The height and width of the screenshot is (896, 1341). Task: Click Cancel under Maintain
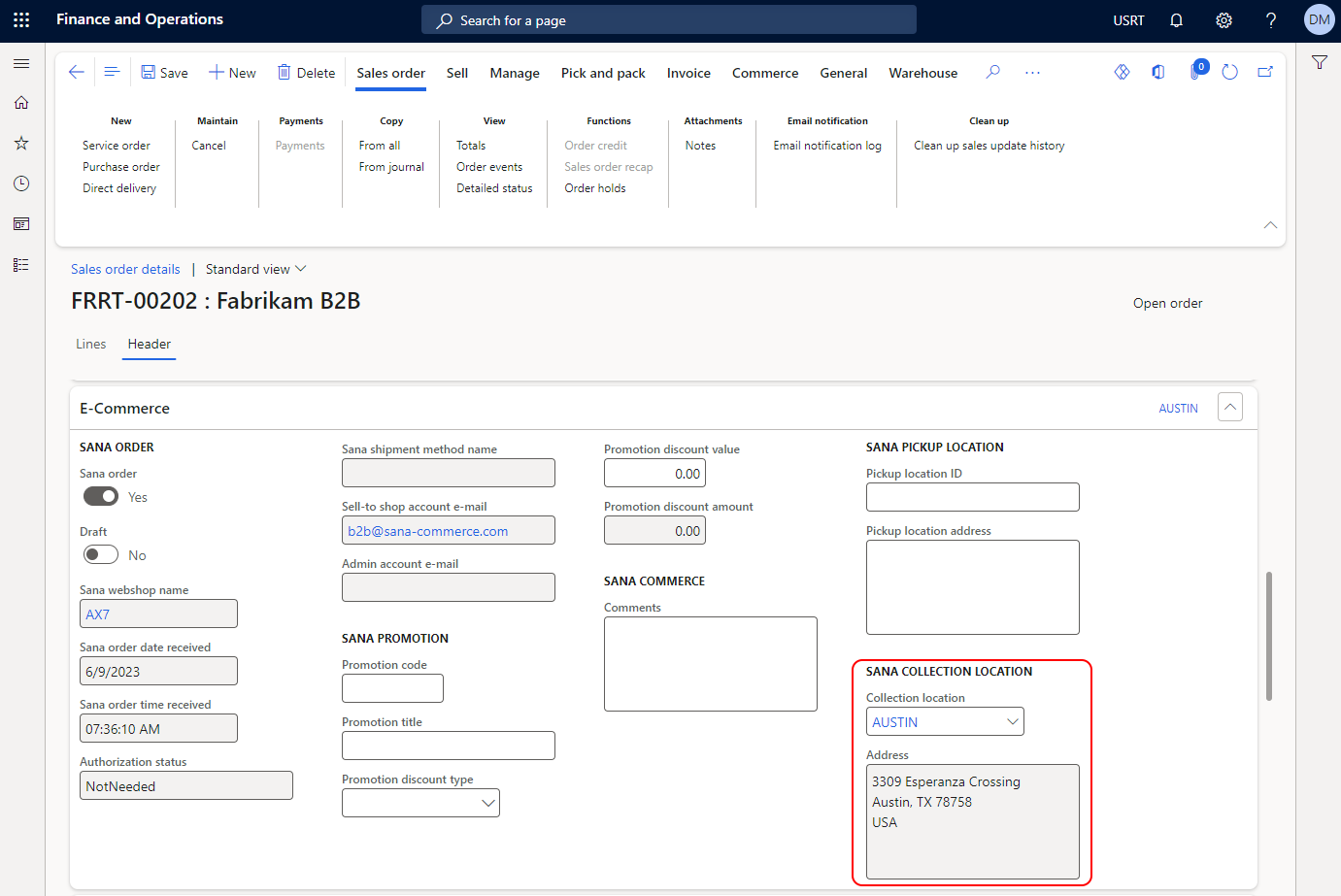click(209, 146)
